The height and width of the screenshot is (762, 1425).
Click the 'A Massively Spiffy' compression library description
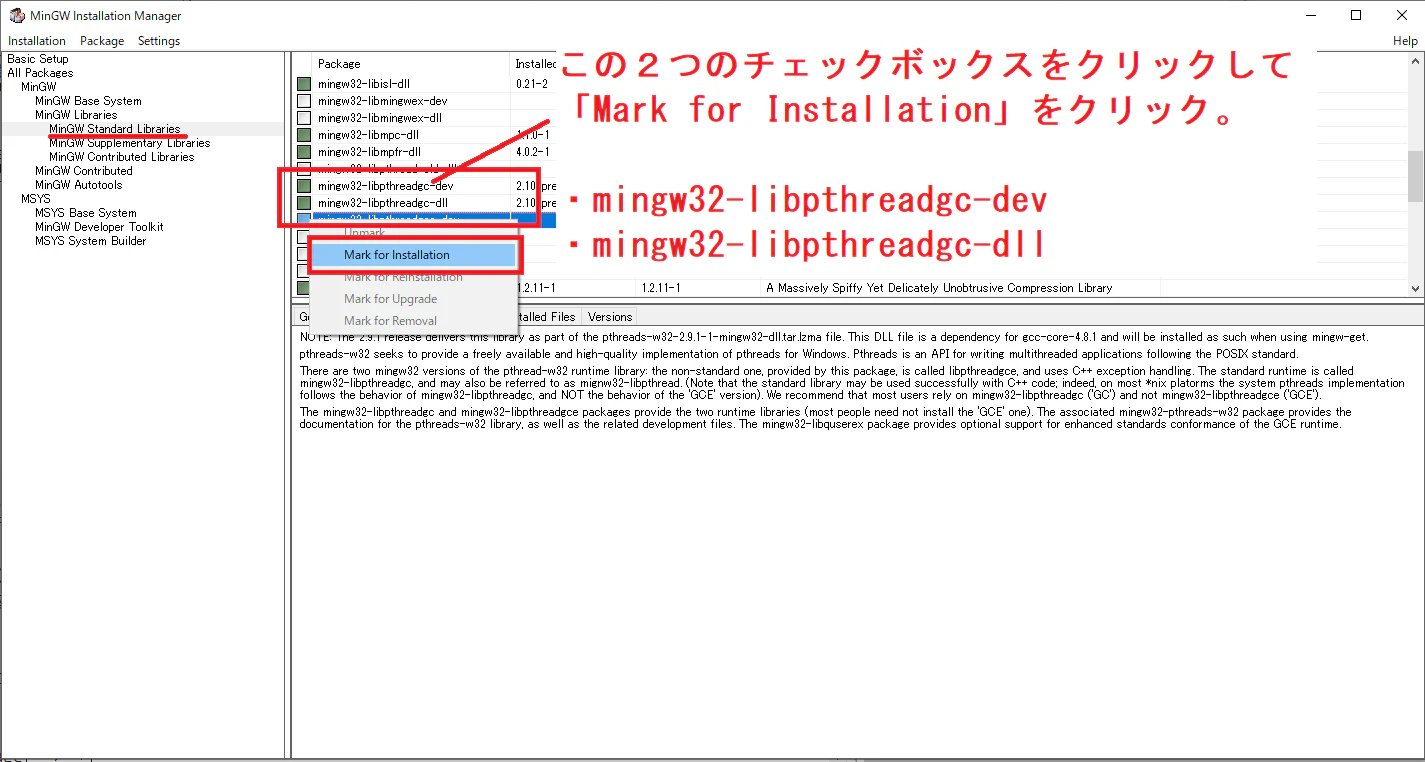[939, 288]
